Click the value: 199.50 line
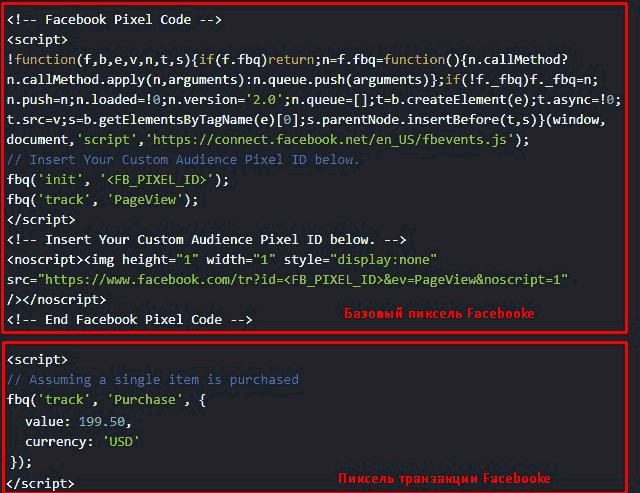640x493 pixels. click(78, 421)
